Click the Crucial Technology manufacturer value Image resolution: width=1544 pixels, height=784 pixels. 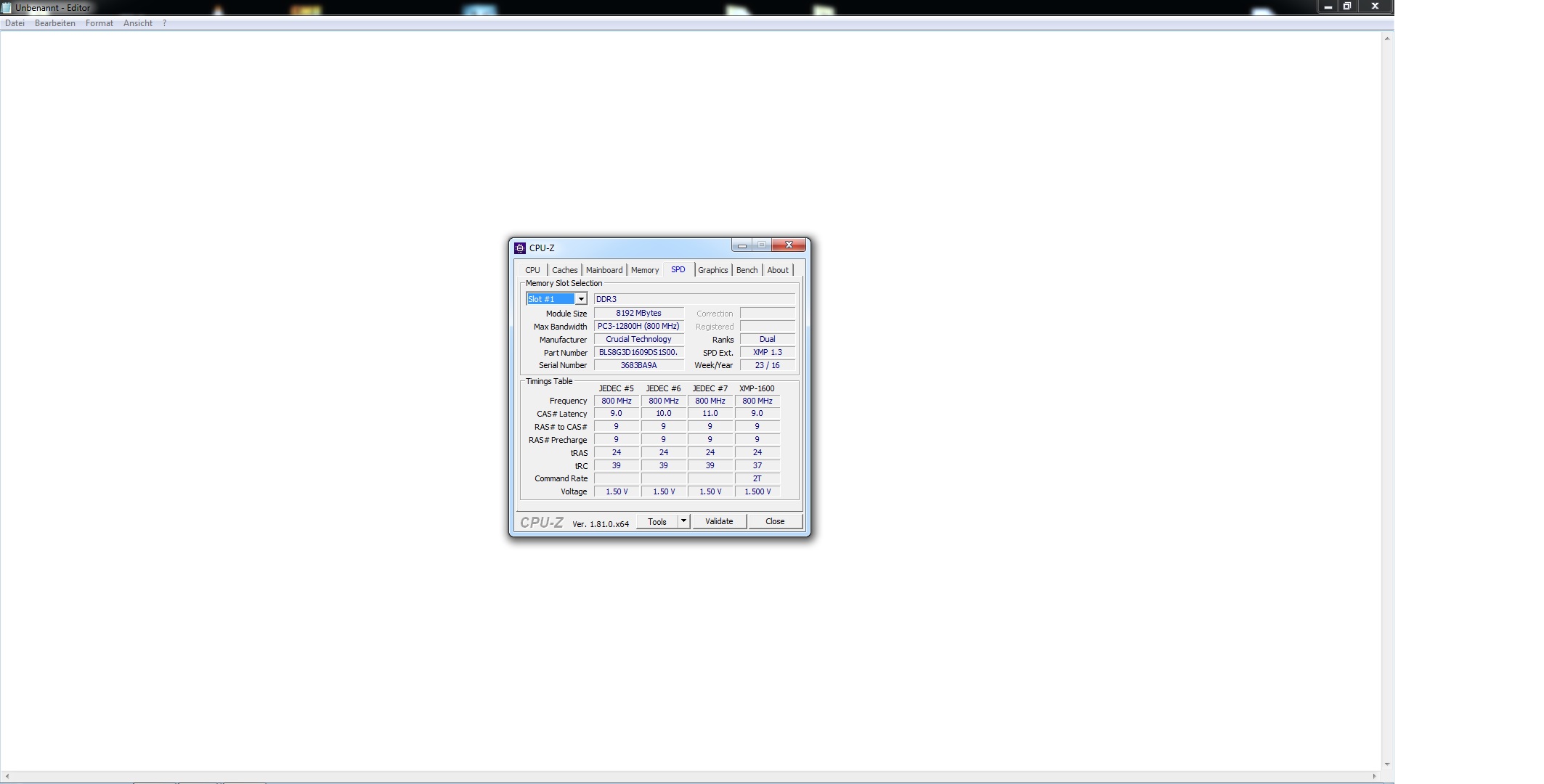point(638,340)
